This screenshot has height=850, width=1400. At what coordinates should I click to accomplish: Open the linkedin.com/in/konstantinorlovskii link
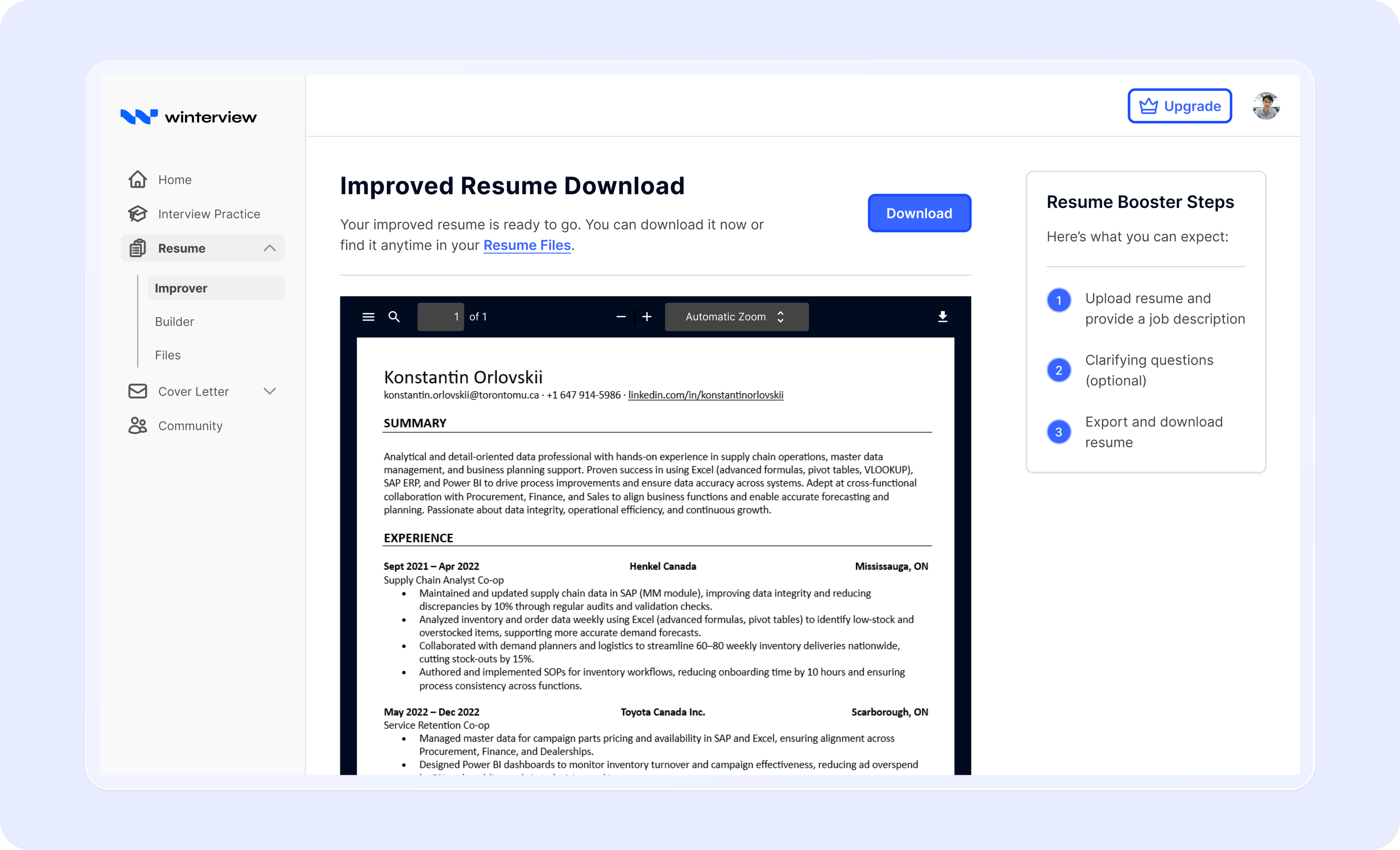pos(706,395)
